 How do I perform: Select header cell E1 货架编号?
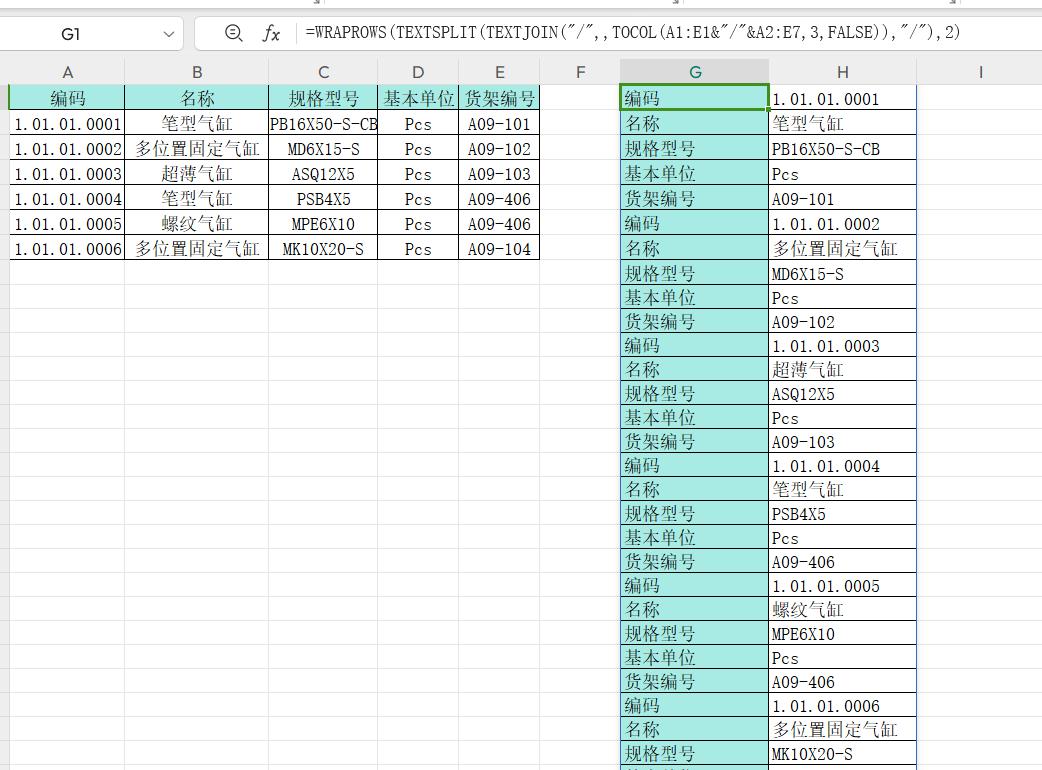[499, 98]
